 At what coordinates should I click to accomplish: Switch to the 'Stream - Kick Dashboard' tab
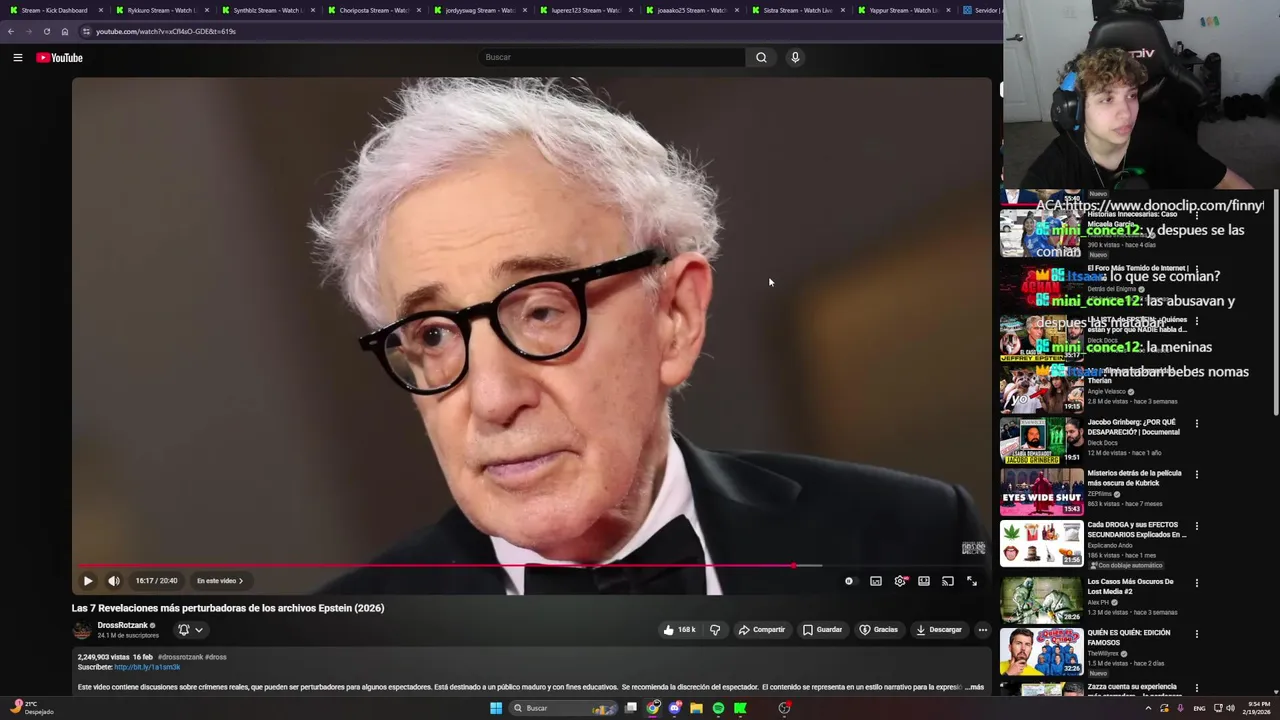[54, 10]
